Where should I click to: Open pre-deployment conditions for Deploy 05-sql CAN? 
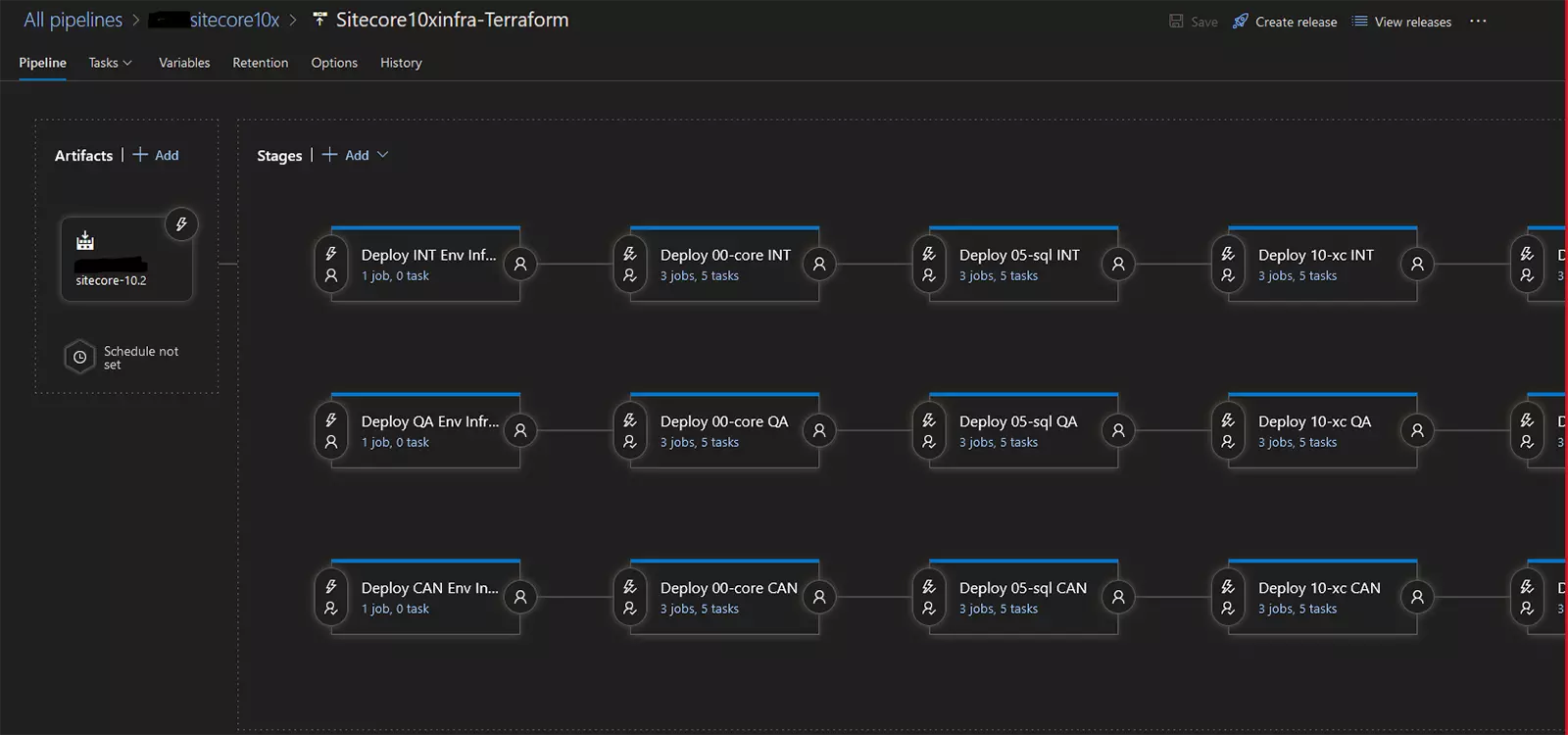(929, 598)
